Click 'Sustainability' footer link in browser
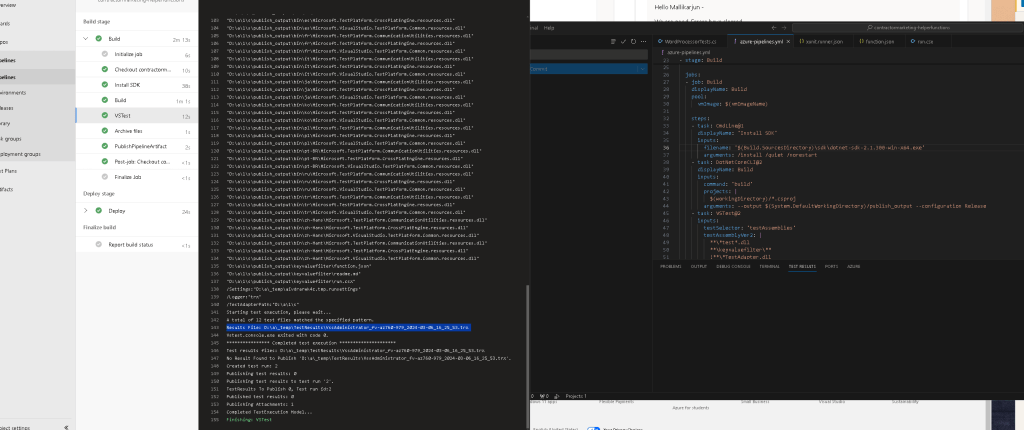Viewport: 1024px width, 430px height. 906,401
